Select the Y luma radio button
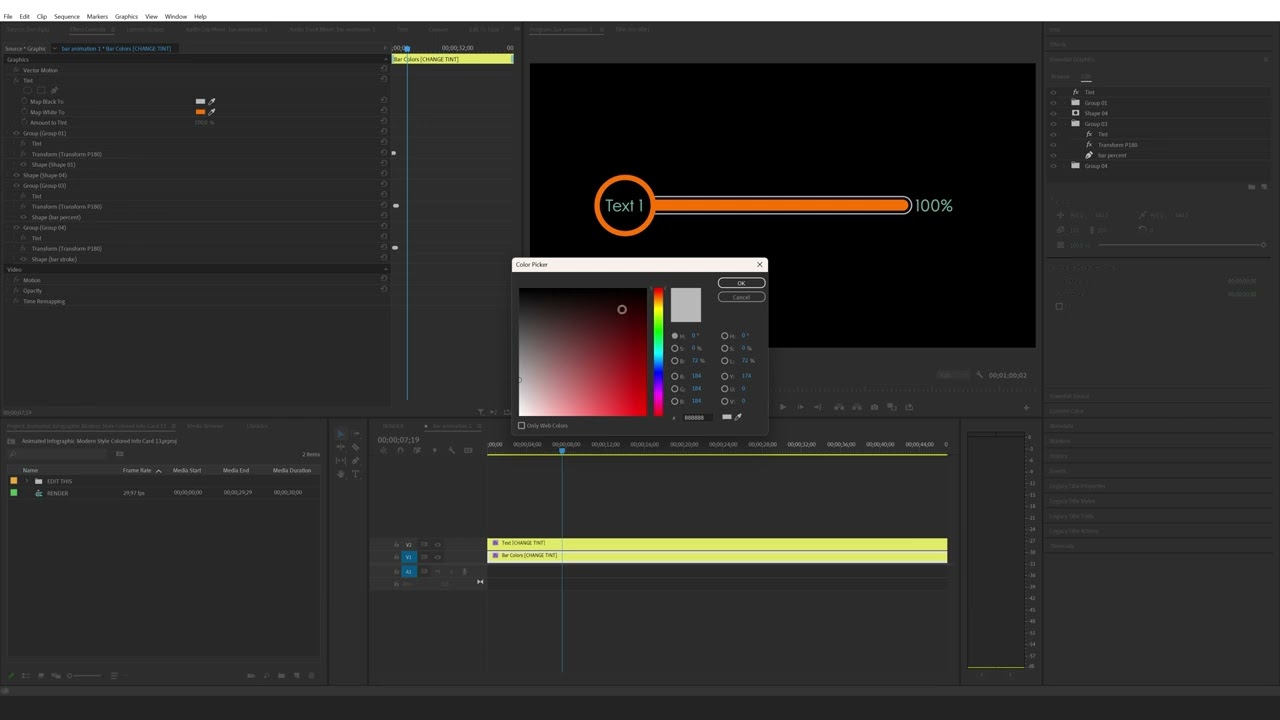This screenshot has width=1280, height=720. pyautogui.click(x=725, y=376)
